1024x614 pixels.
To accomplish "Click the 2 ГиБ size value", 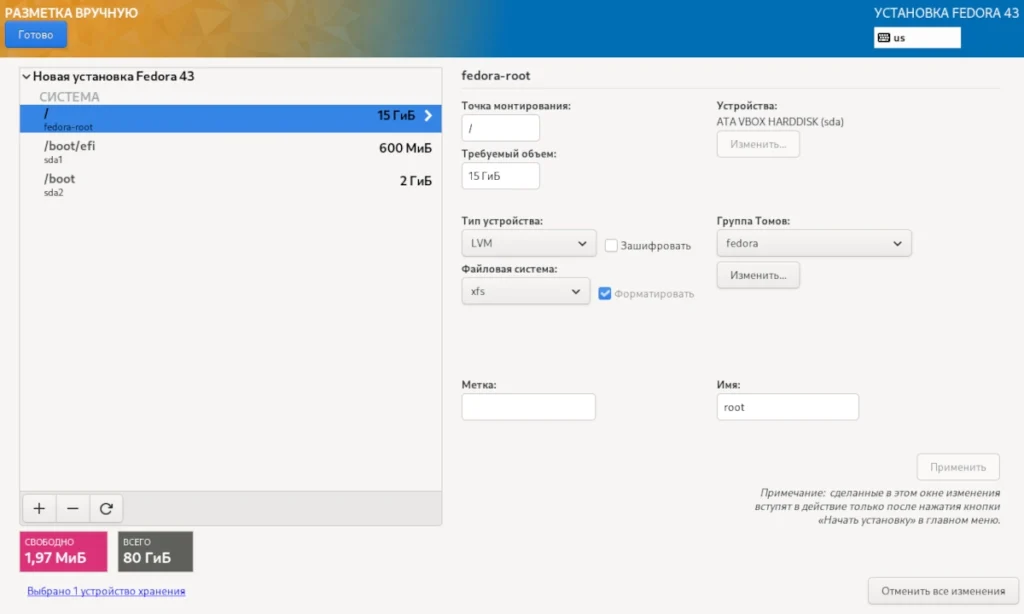I will point(415,180).
